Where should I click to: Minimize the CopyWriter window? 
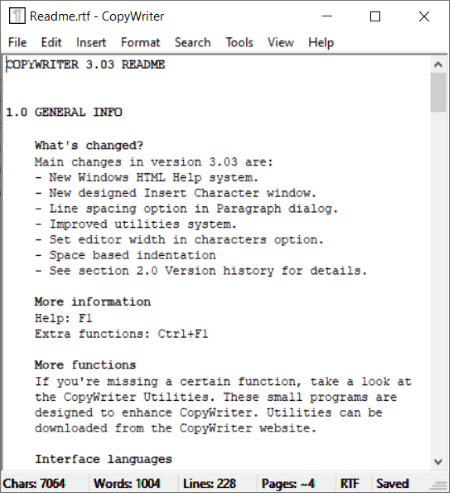pyautogui.click(x=327, y=16)
